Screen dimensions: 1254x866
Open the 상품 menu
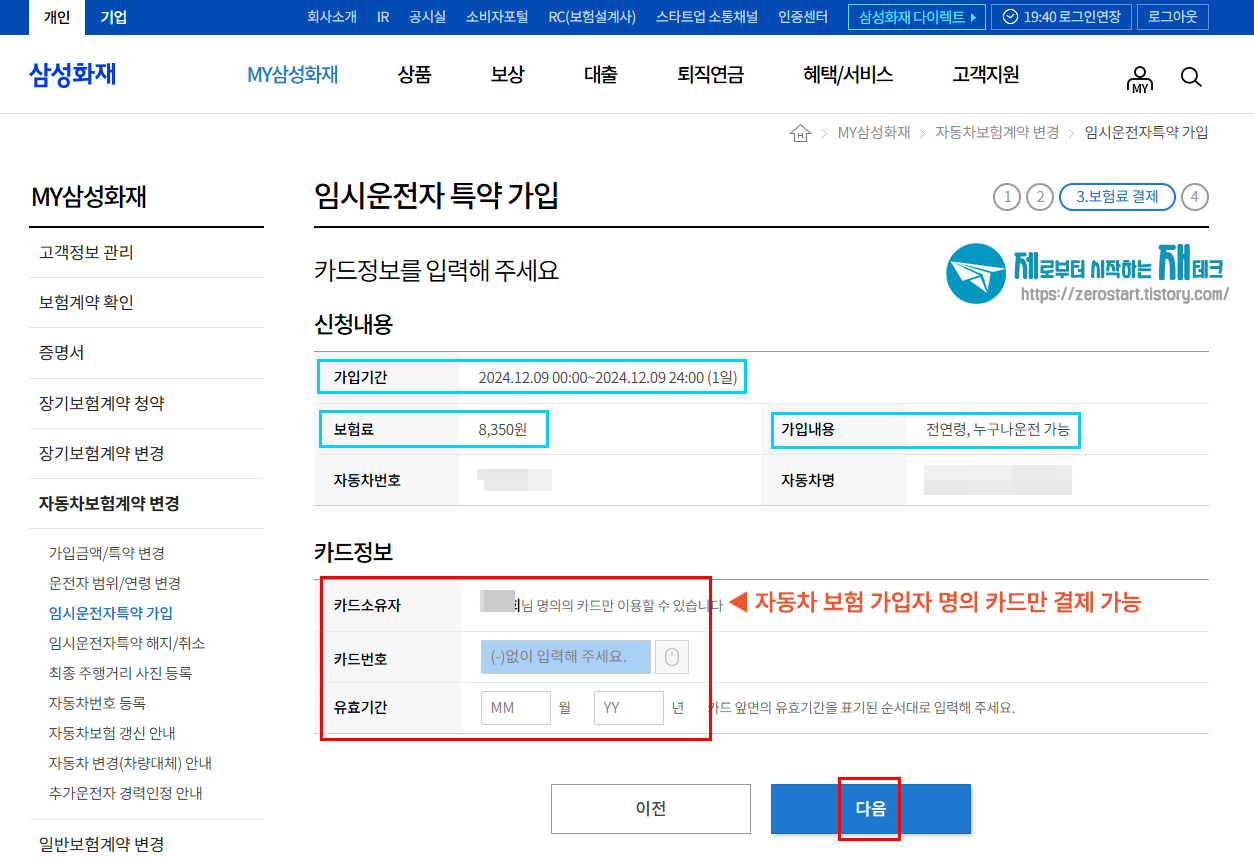coord(414,75)
